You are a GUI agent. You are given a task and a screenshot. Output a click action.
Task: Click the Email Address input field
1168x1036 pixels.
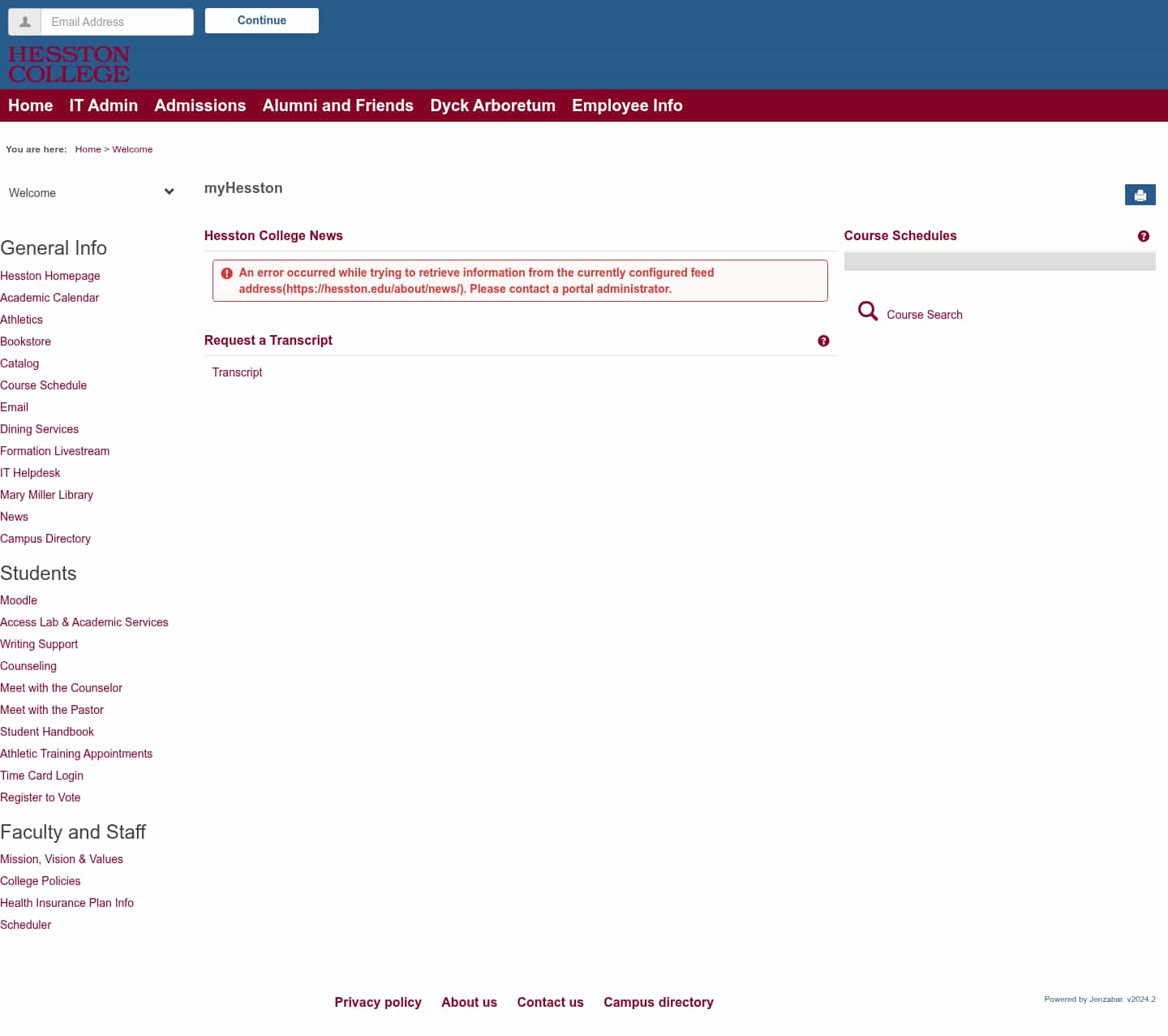[x=116, y=22]
